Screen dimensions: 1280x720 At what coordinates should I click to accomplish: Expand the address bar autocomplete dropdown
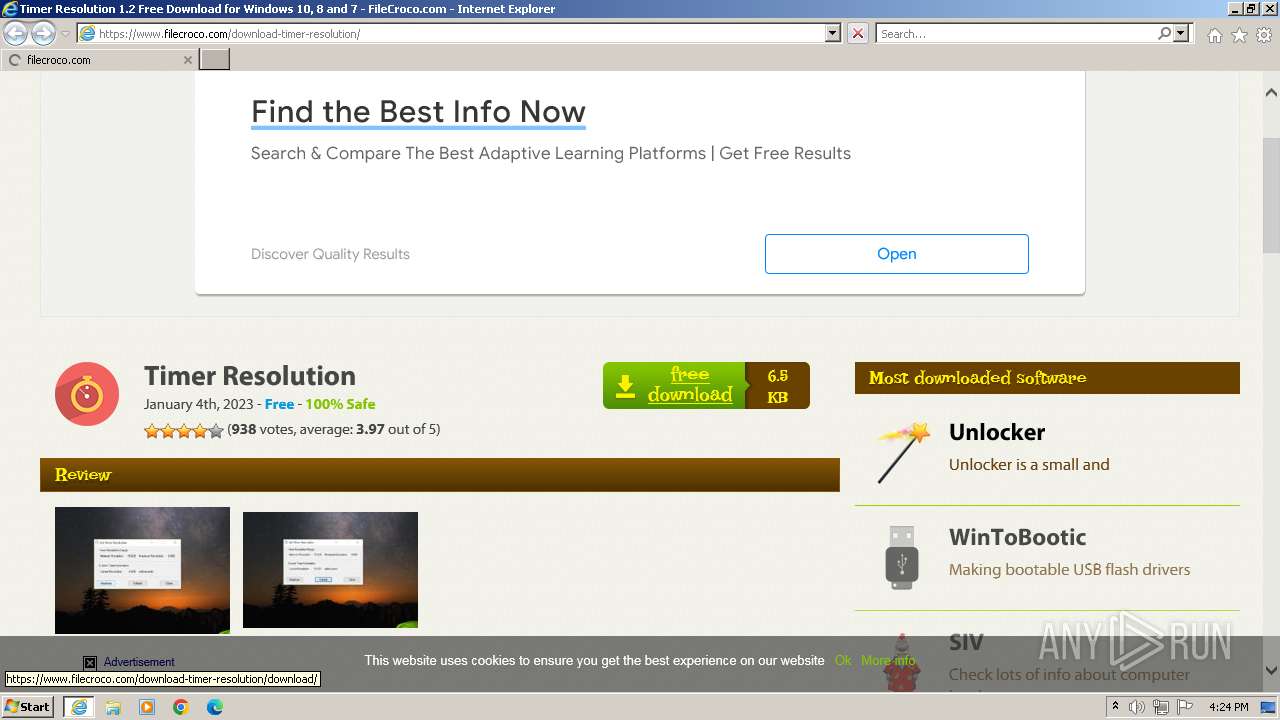[x=832, y=33]
